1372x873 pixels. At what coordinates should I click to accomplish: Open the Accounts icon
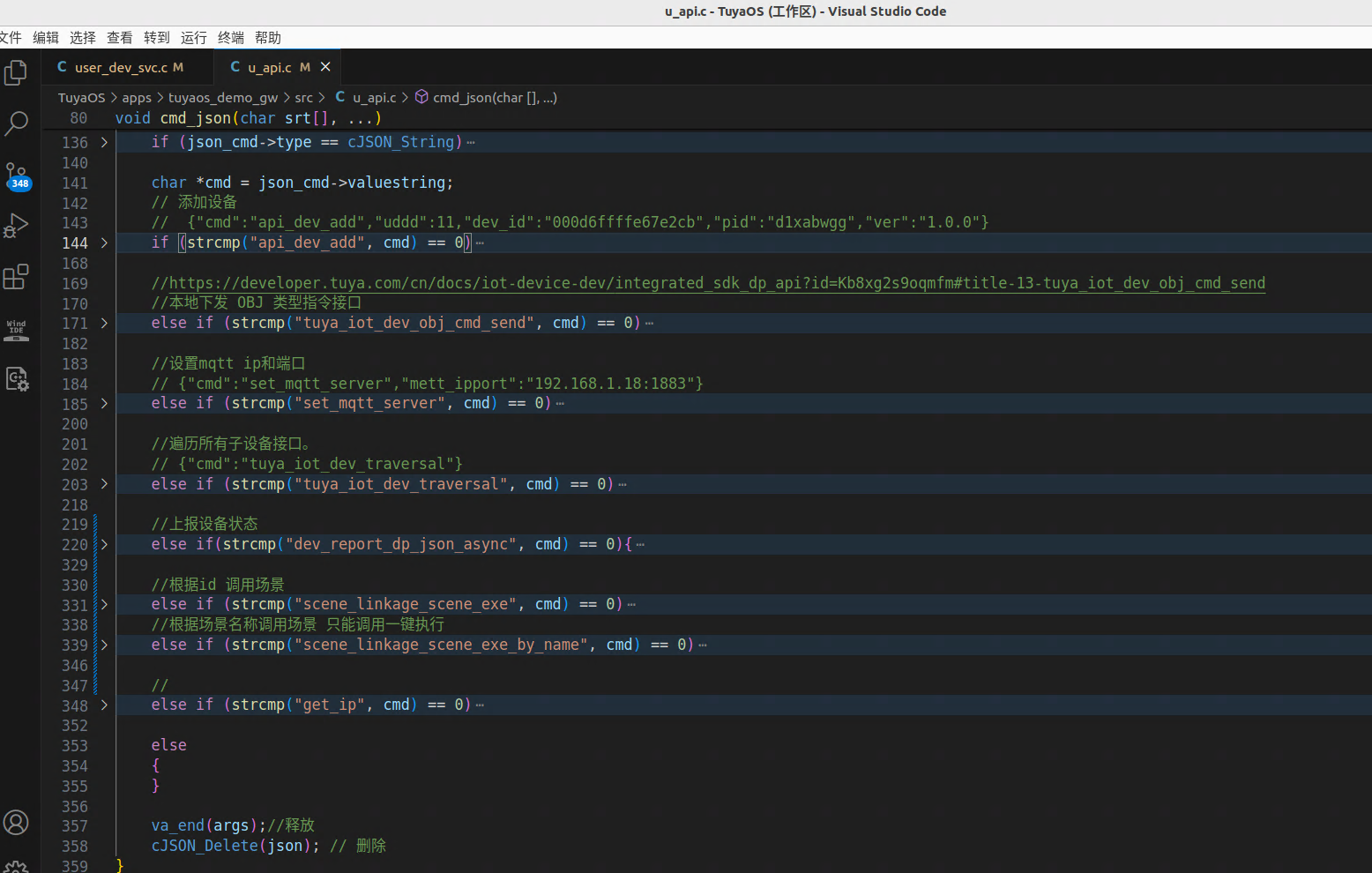click(x=16, y=823)
